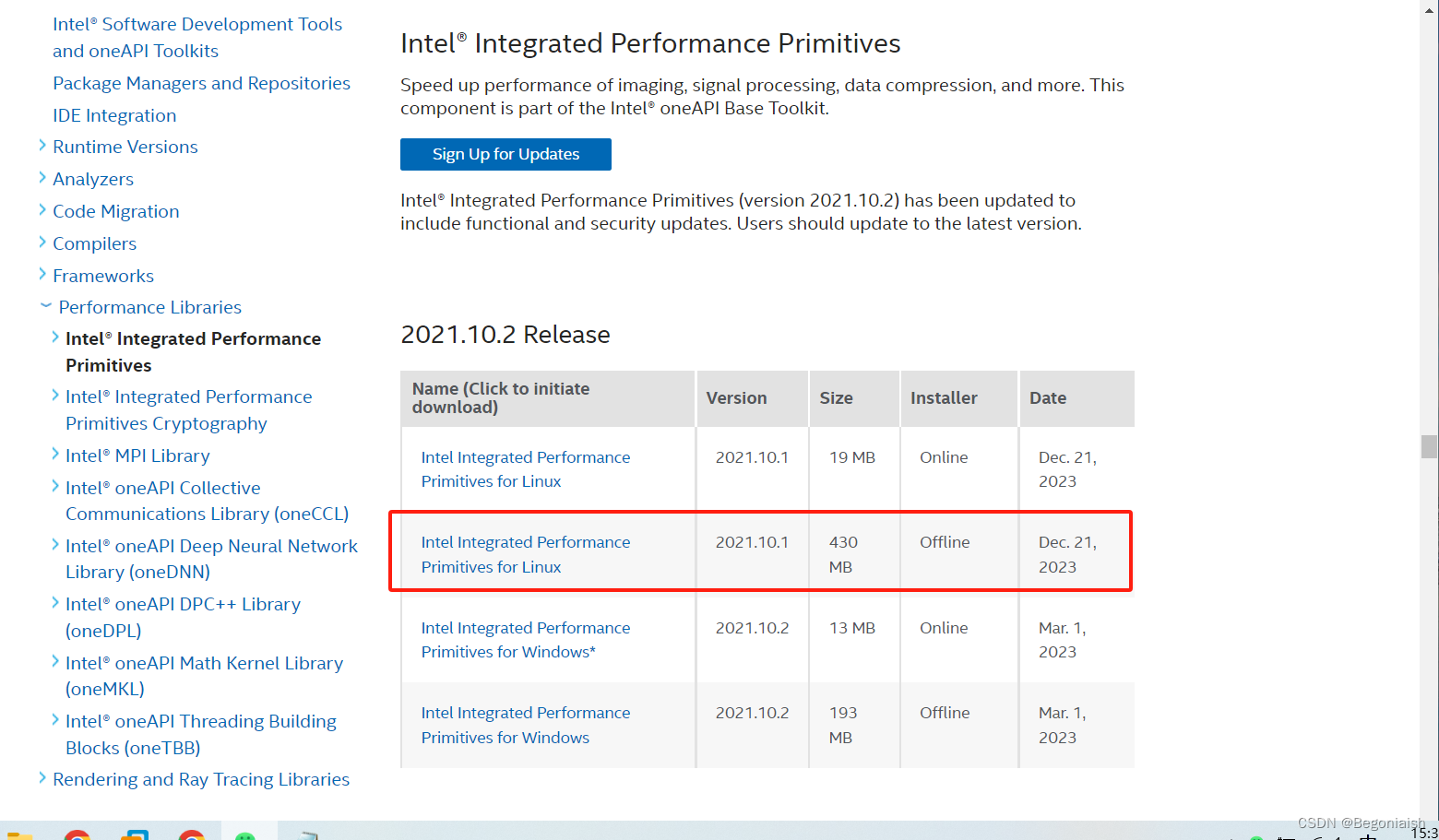This screenshot has width=1439, height=840.
Task: Click Dec. 21, 2023 in the 19 MB row
Action: 1067,469
